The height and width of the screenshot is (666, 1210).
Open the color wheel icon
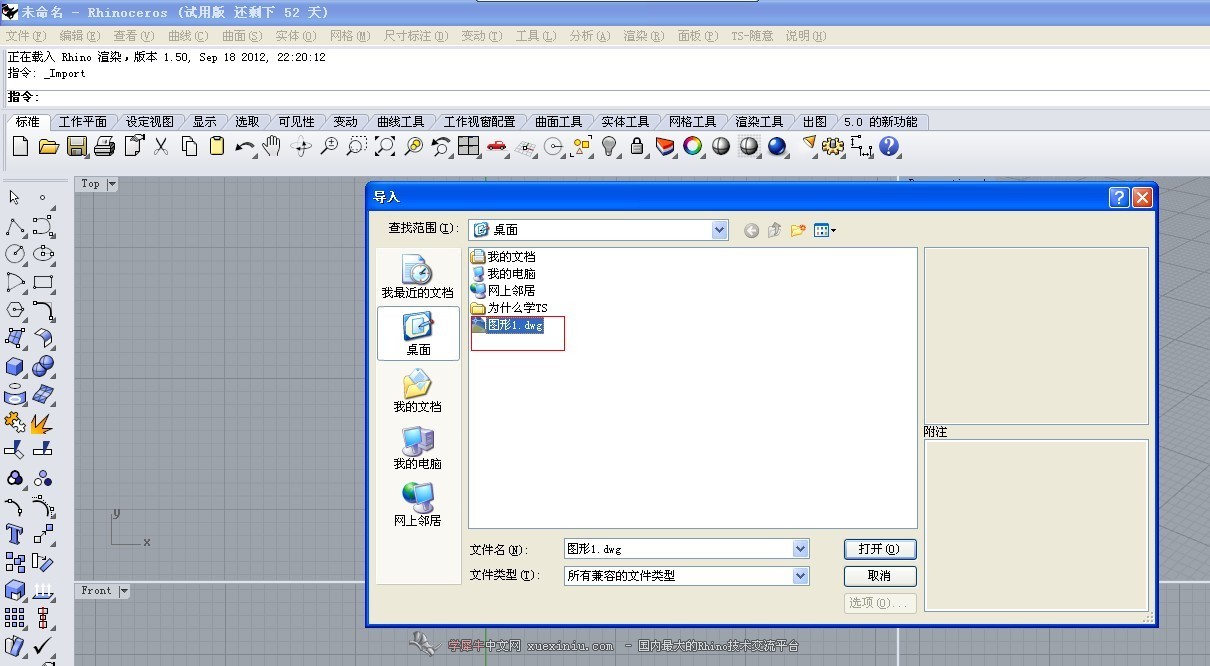click(x=693, y=147)
